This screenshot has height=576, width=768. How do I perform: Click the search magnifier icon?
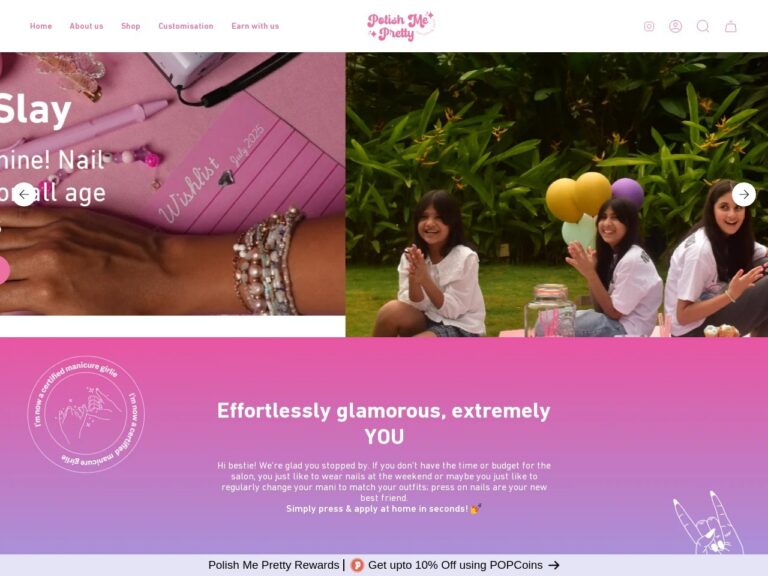point(703,26)
